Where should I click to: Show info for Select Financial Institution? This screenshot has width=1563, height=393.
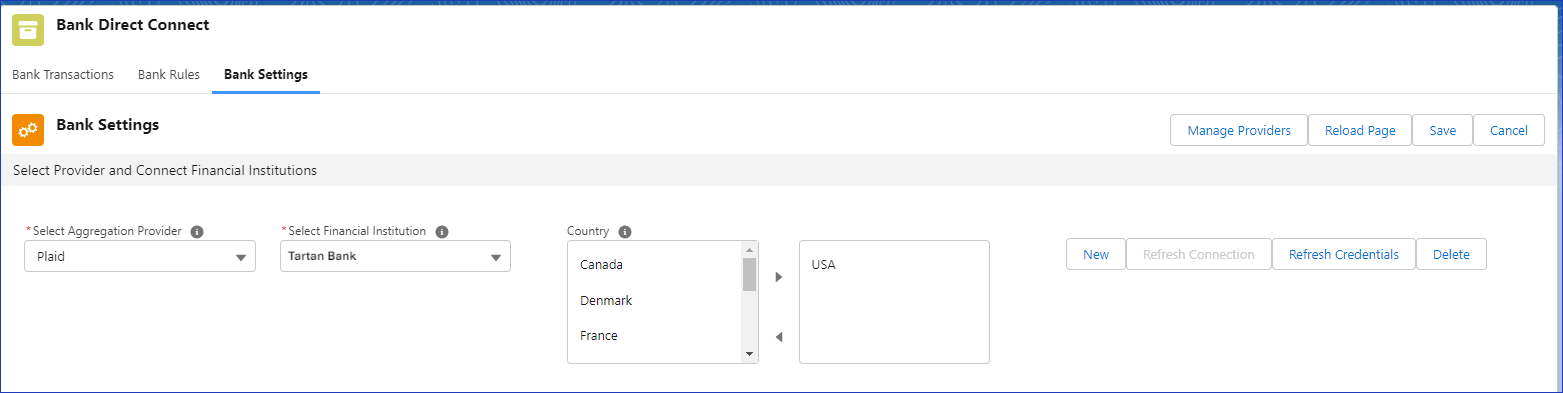442,232
